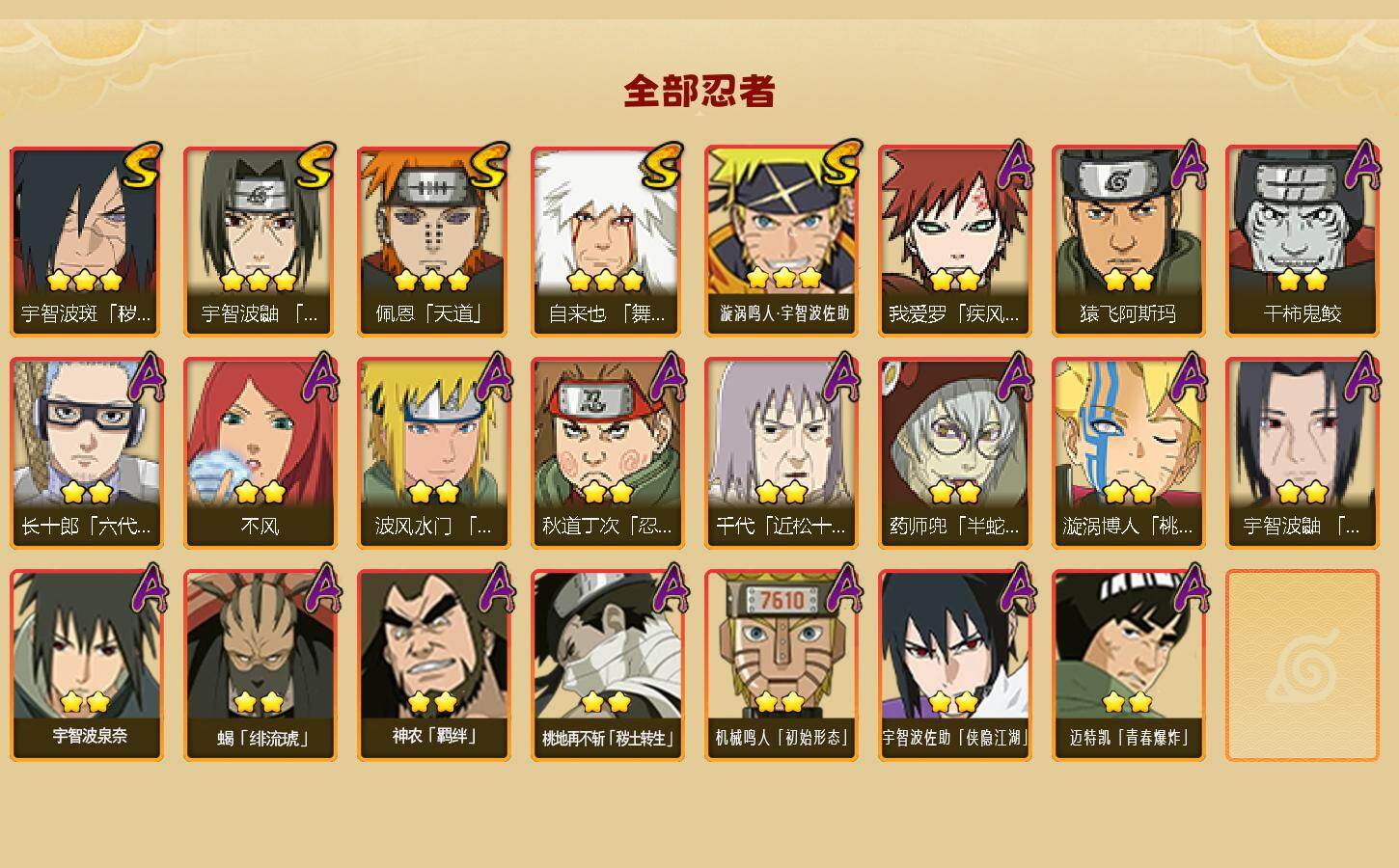Click the S rank badge on 宇智波斑 card
Screen dimensions: 1399x868
tap(142, 166)
